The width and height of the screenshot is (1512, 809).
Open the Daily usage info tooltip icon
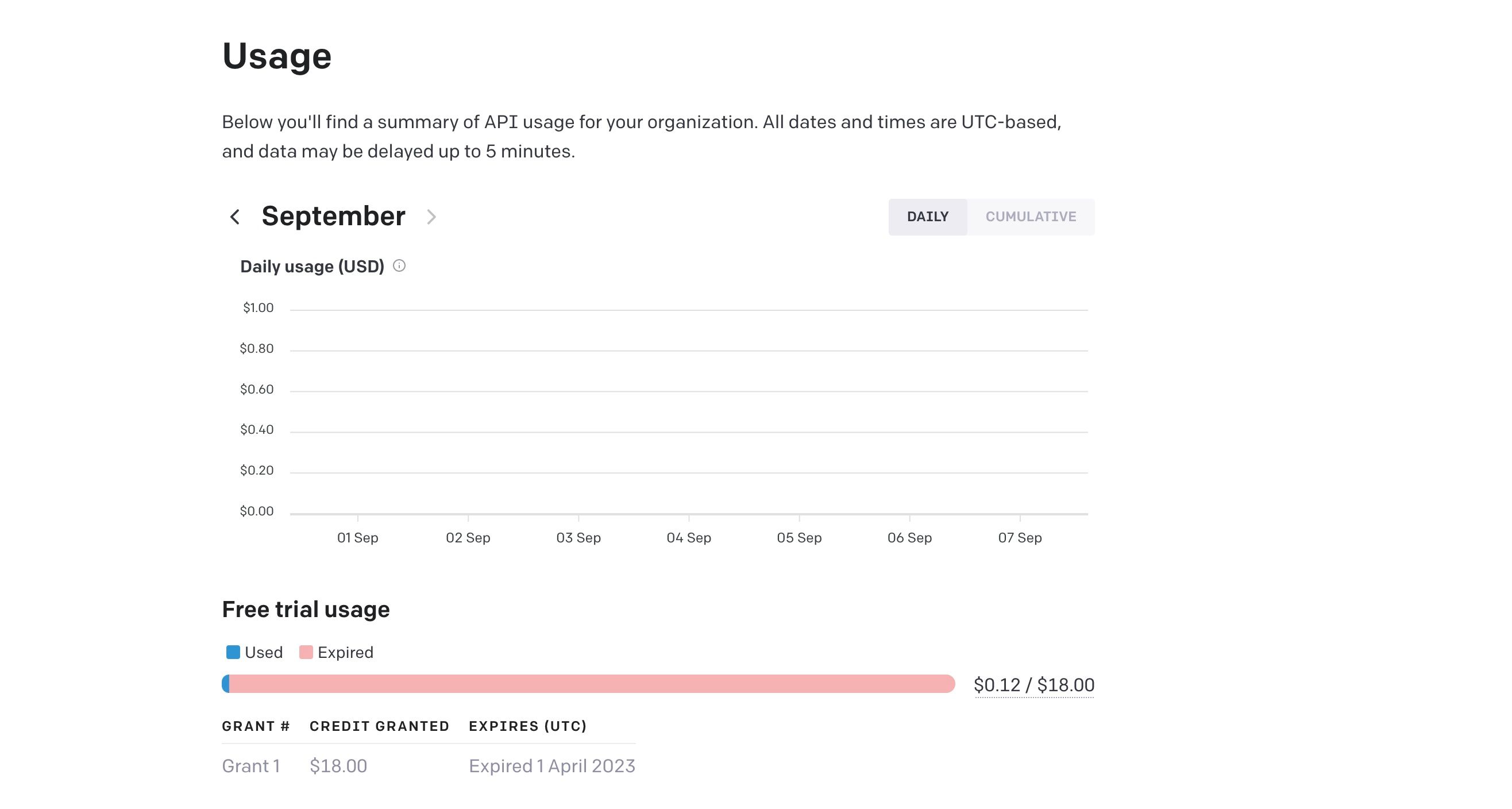click(400, 266)
